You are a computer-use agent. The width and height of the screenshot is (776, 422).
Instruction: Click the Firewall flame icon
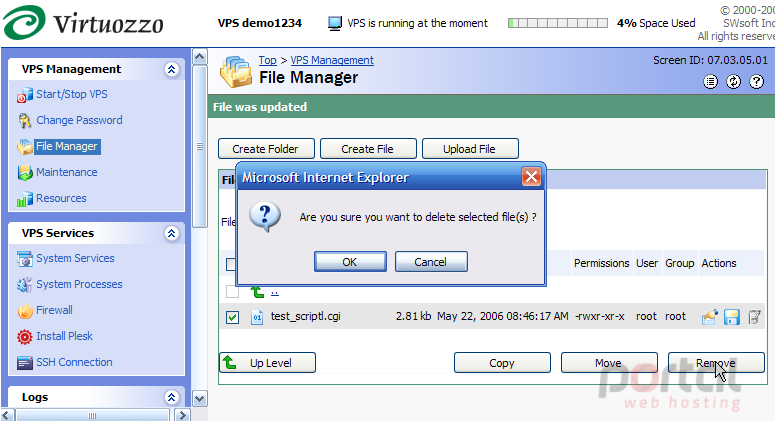(25, 311)
